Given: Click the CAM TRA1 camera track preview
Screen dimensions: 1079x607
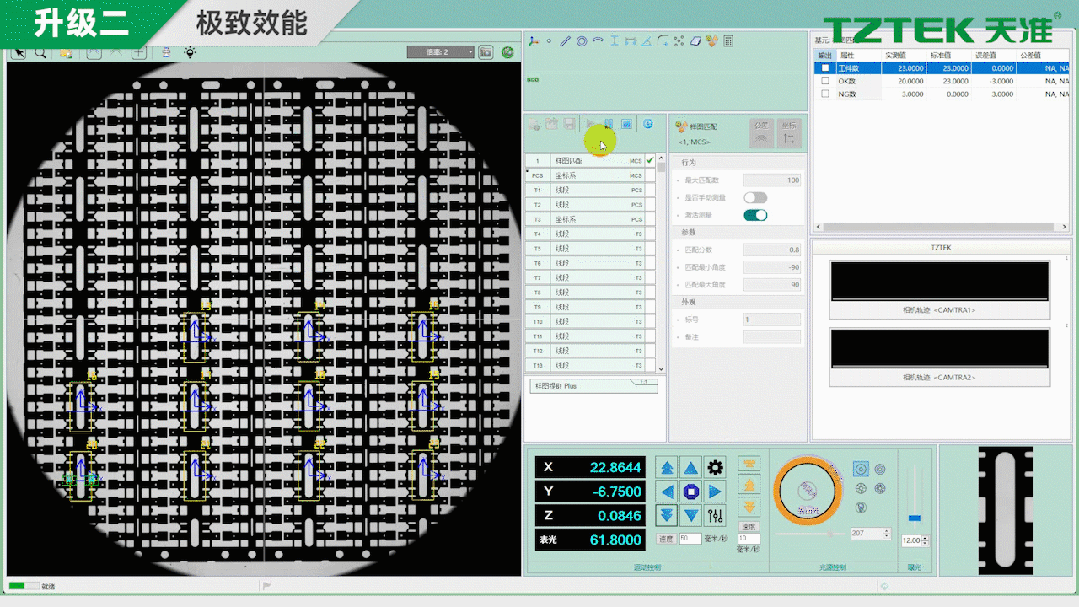Looking at the screenshot, I should click(x=938, y=279).
